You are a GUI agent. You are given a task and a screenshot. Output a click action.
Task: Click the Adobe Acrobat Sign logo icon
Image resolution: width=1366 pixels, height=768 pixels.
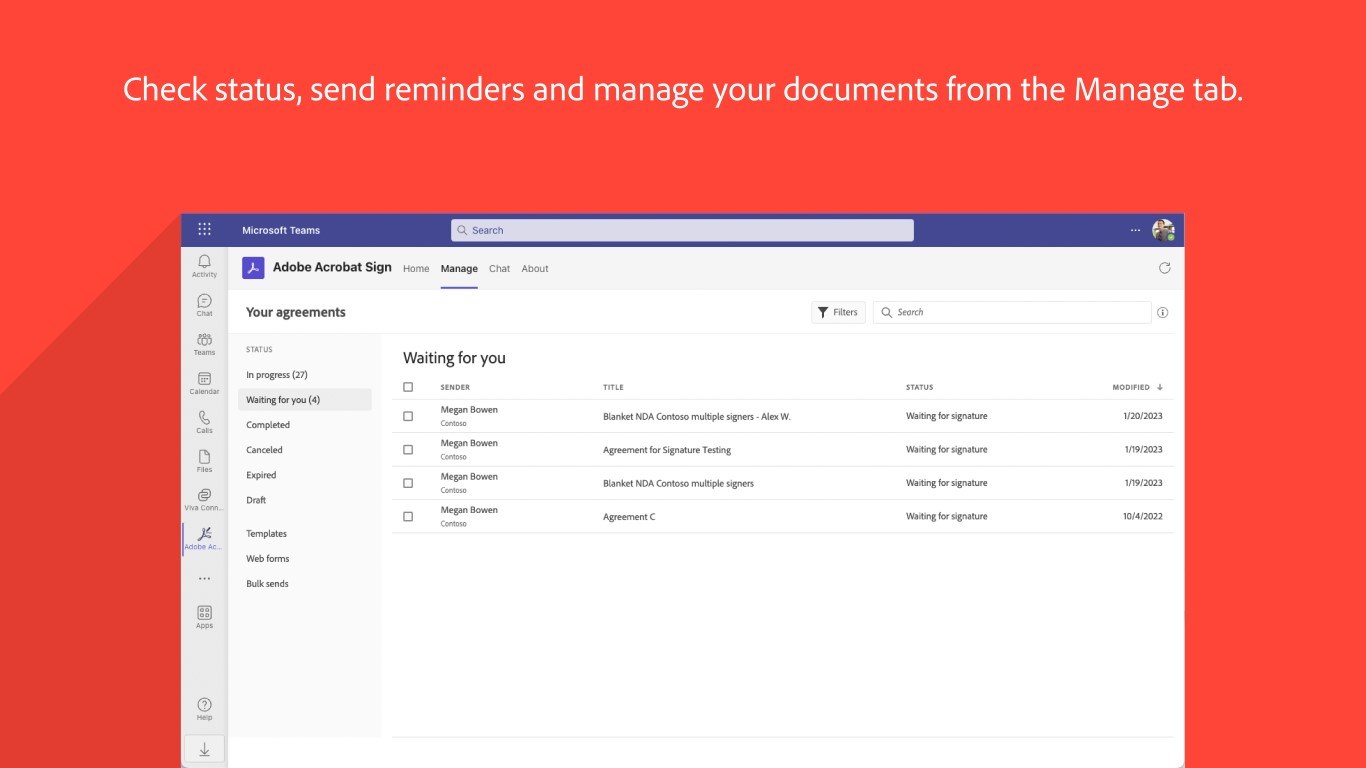click(253, 268)
